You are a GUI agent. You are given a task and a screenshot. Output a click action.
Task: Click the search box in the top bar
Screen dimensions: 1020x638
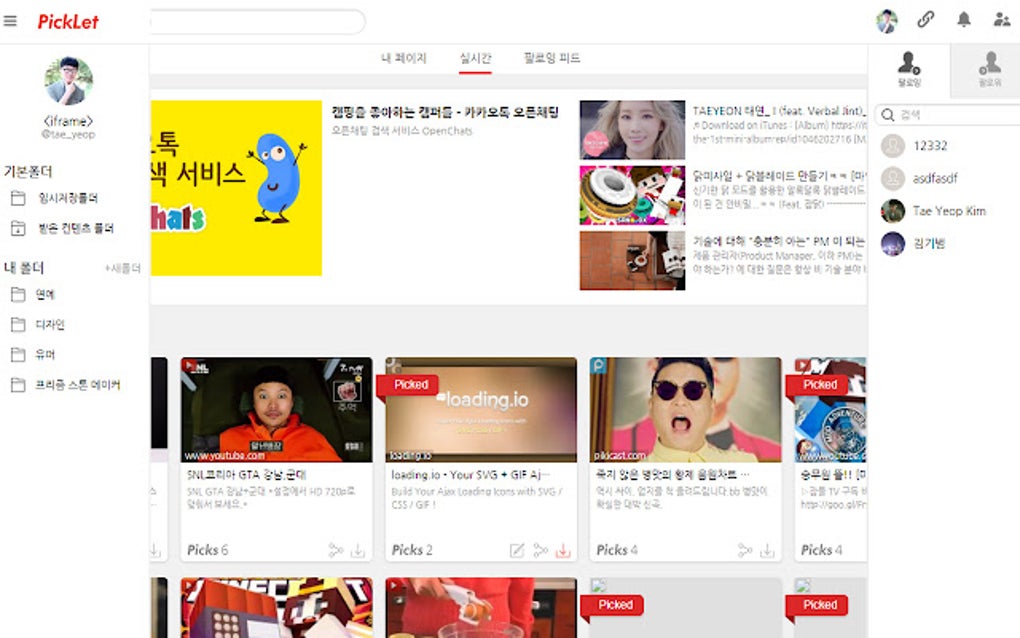(x=258, y=22)
